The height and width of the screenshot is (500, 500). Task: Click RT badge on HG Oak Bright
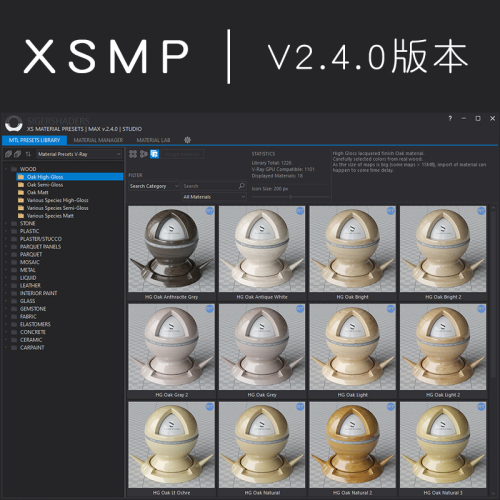coord(391,211)
